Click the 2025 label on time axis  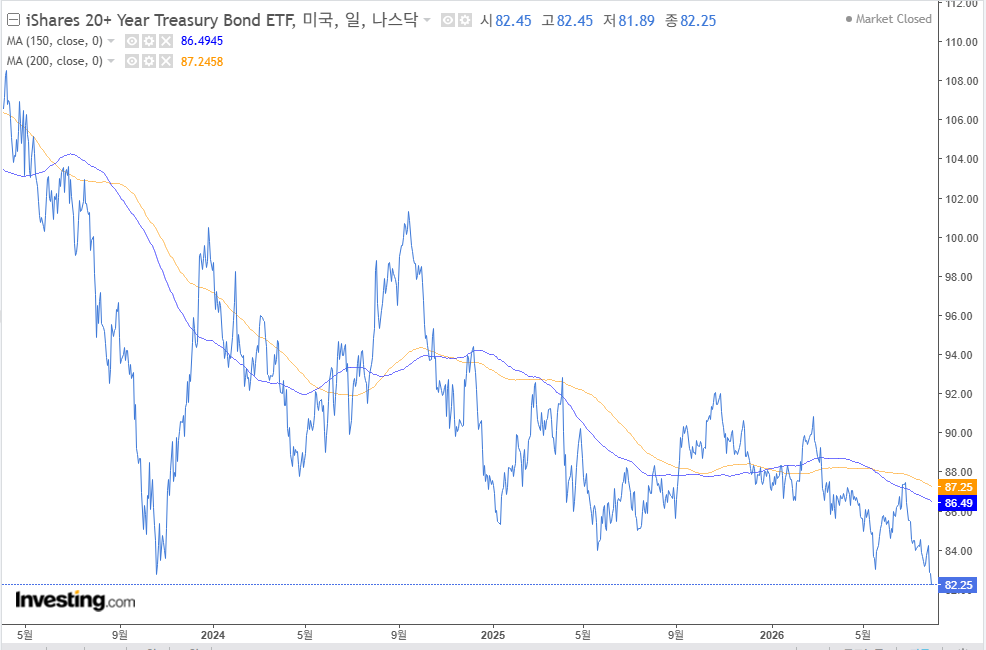pyautogui.click(x=493, y=635)
